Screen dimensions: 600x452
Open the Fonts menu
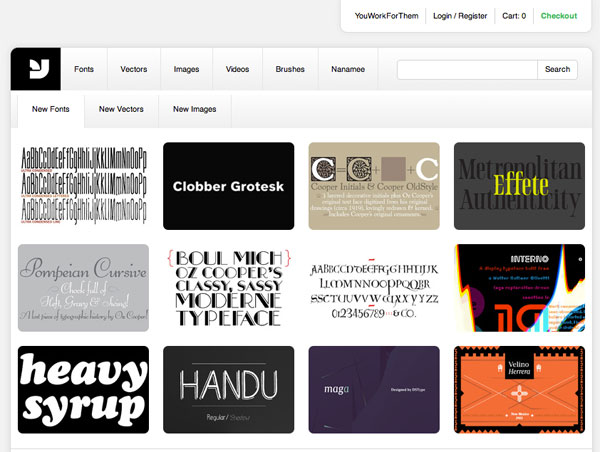point(84,69)
